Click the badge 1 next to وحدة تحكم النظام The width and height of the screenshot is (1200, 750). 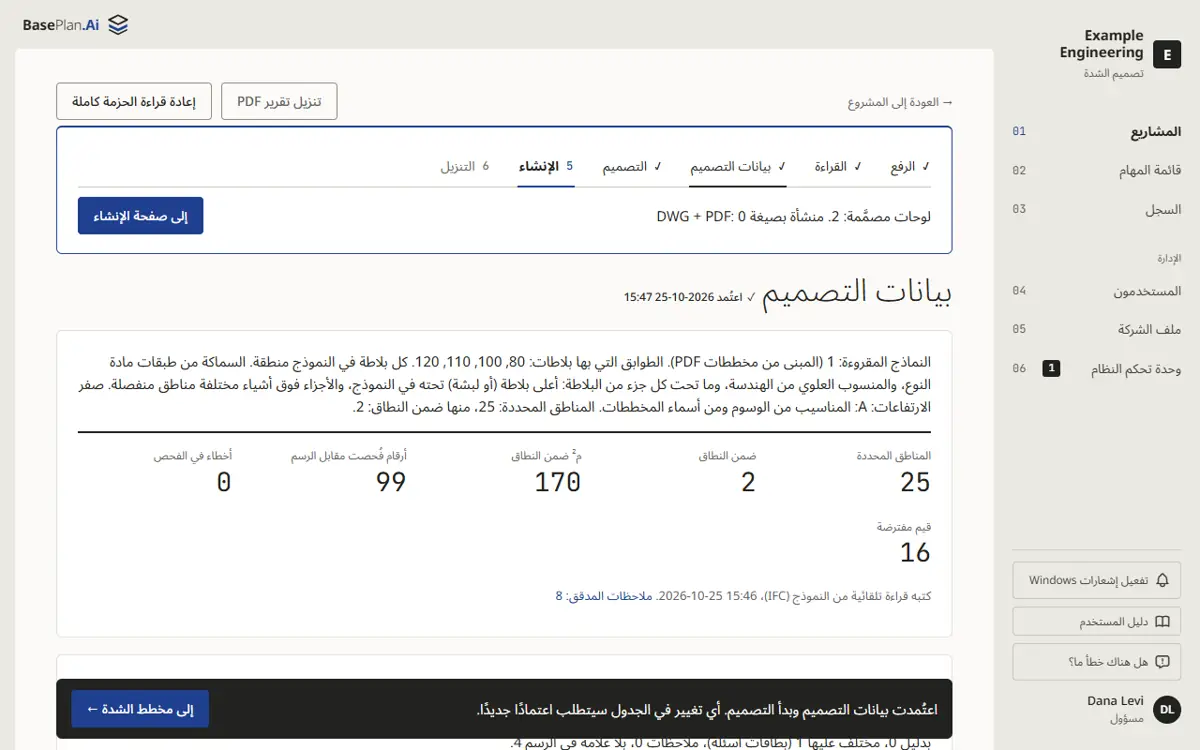(1051, 369)
